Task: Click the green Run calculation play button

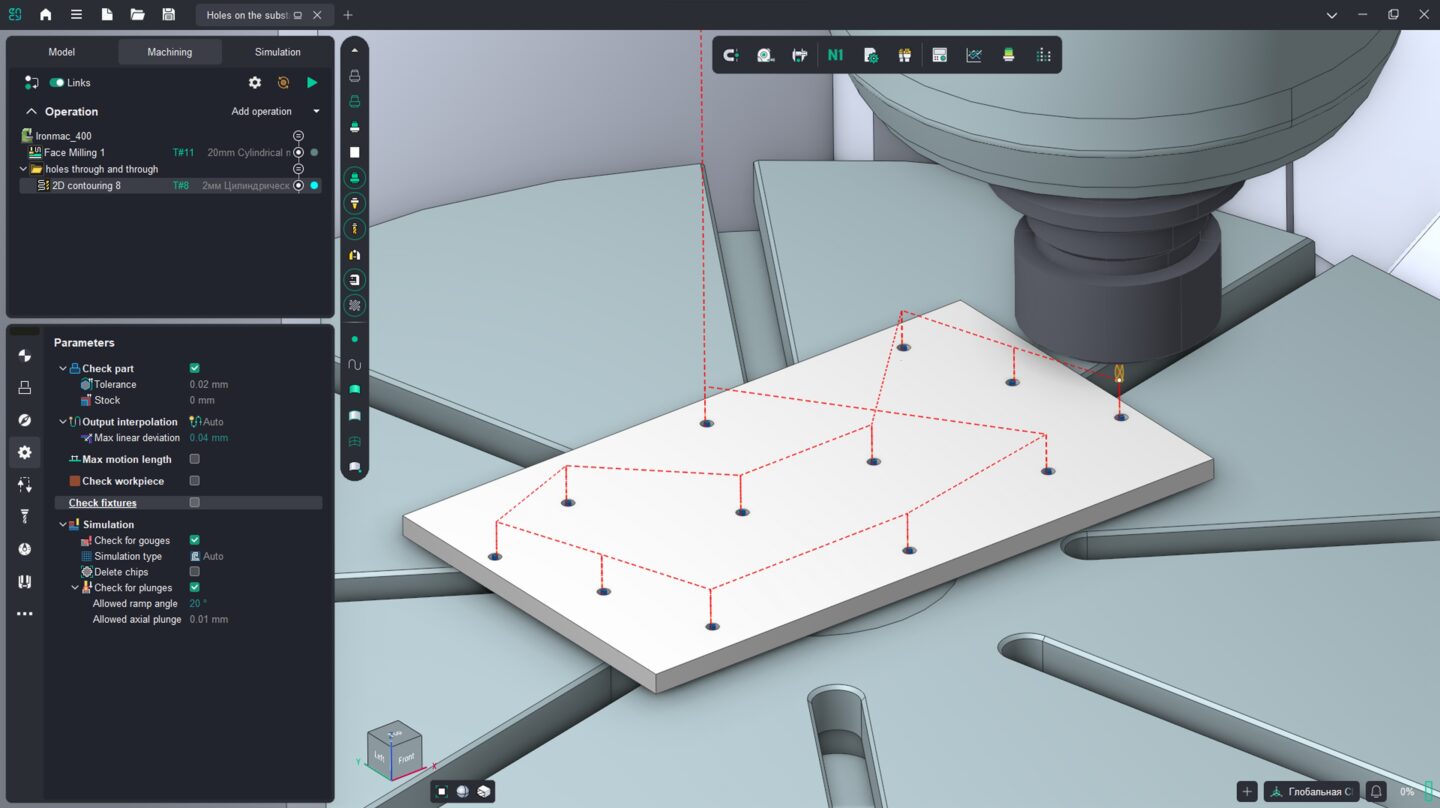Action: click(x=312, y=83)
